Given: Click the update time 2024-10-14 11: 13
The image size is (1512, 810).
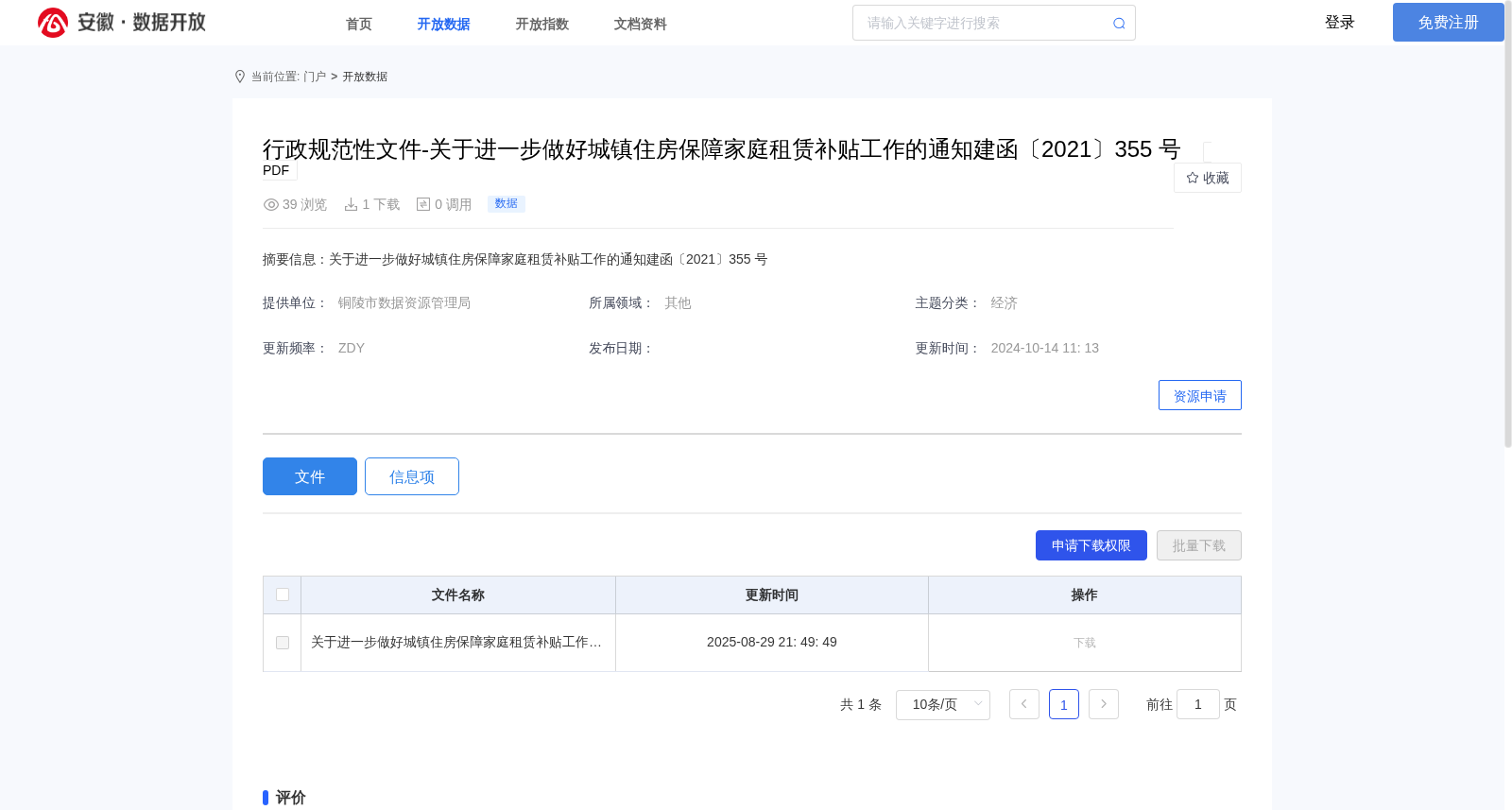Looking at the screenshot, I should 1045,349.
